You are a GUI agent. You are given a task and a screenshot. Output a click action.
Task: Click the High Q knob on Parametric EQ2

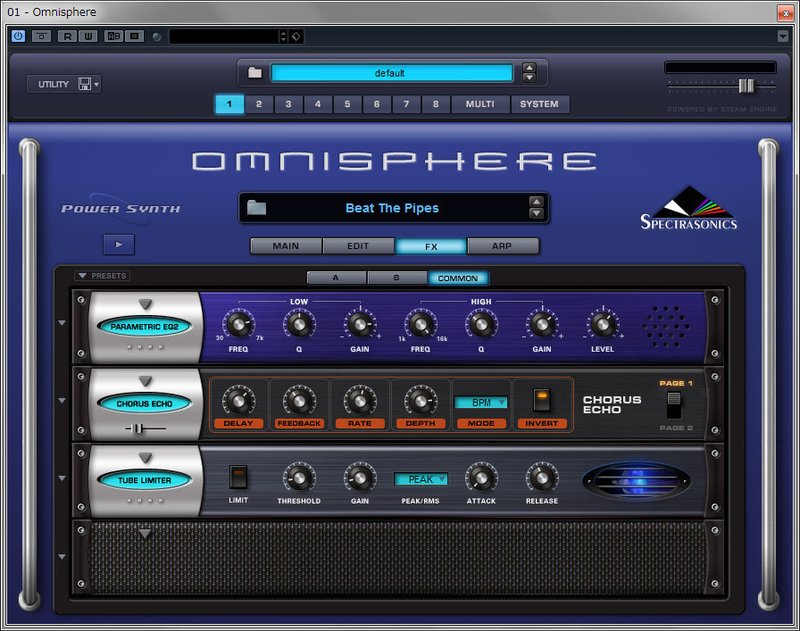tap(481, 324)
